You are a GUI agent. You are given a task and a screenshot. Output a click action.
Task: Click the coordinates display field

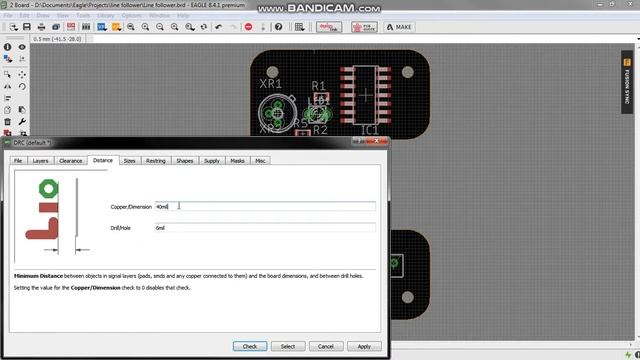[x=58, y=39]
